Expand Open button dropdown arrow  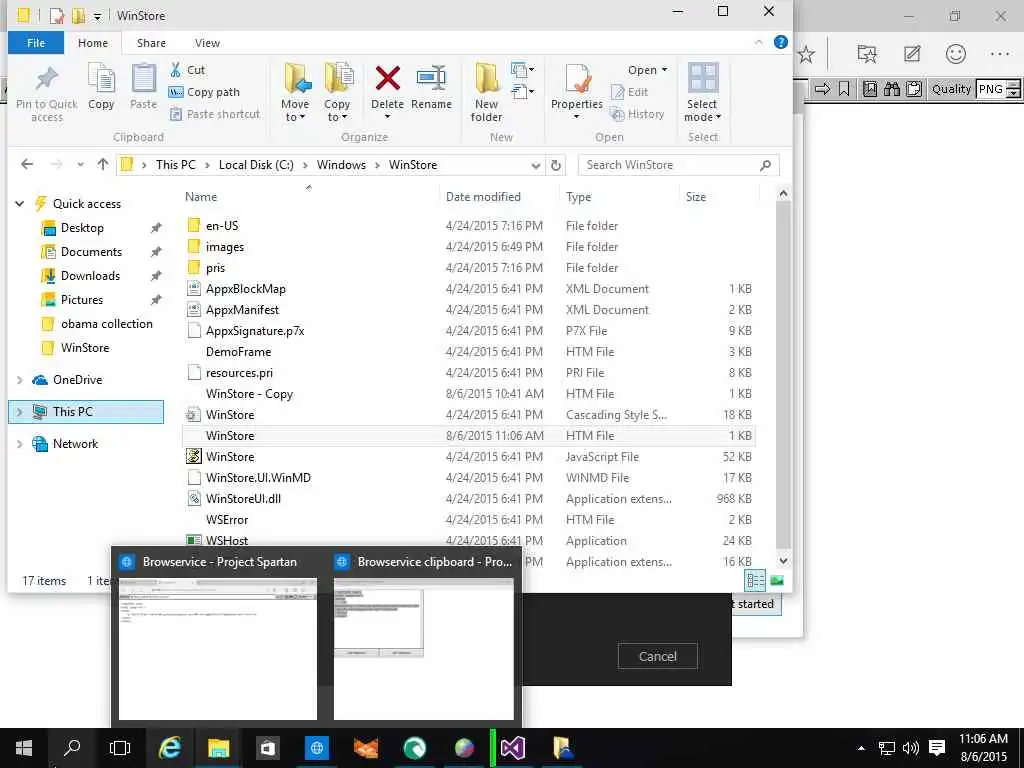click(665, 70)
